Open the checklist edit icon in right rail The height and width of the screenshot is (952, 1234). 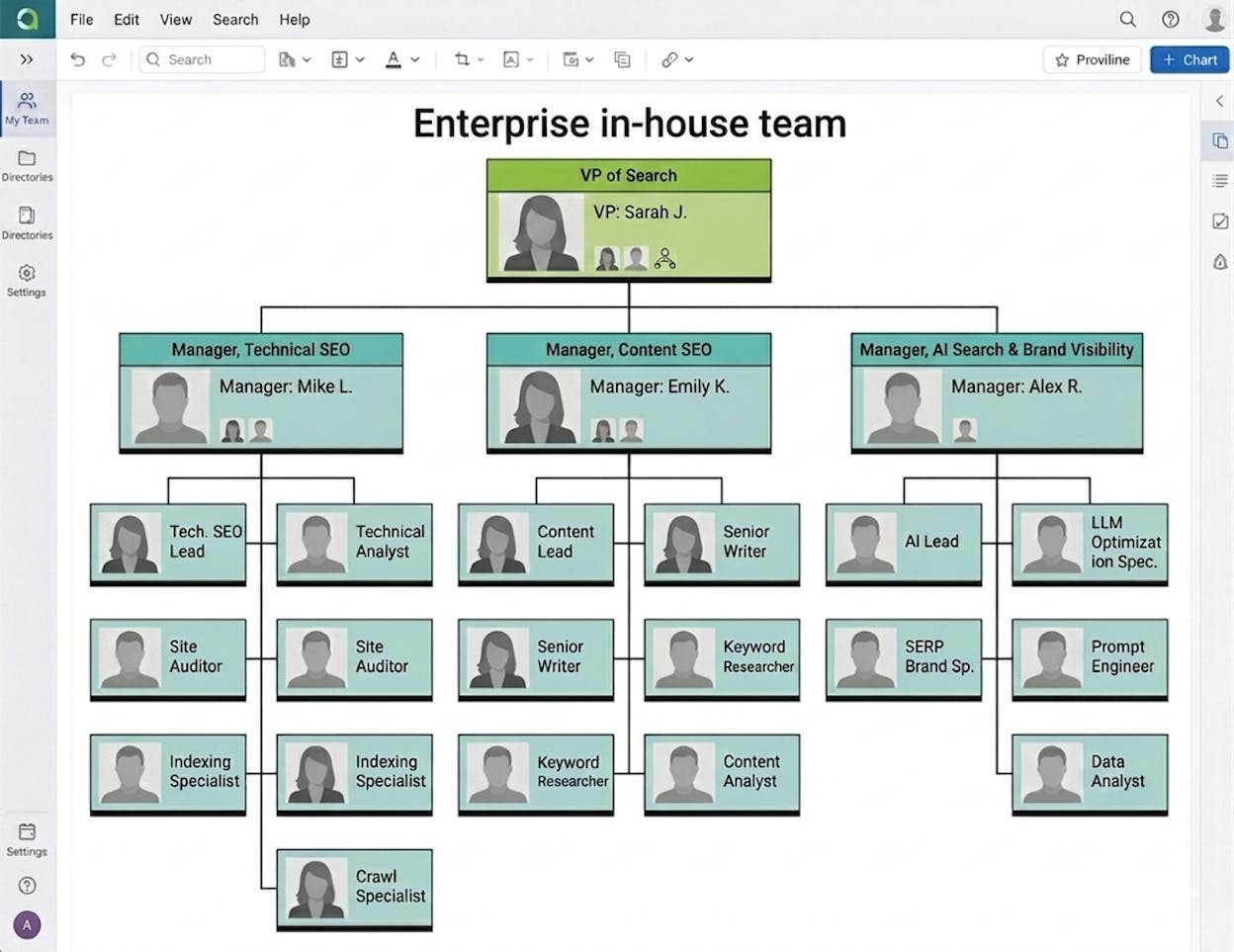[1220, 221]
